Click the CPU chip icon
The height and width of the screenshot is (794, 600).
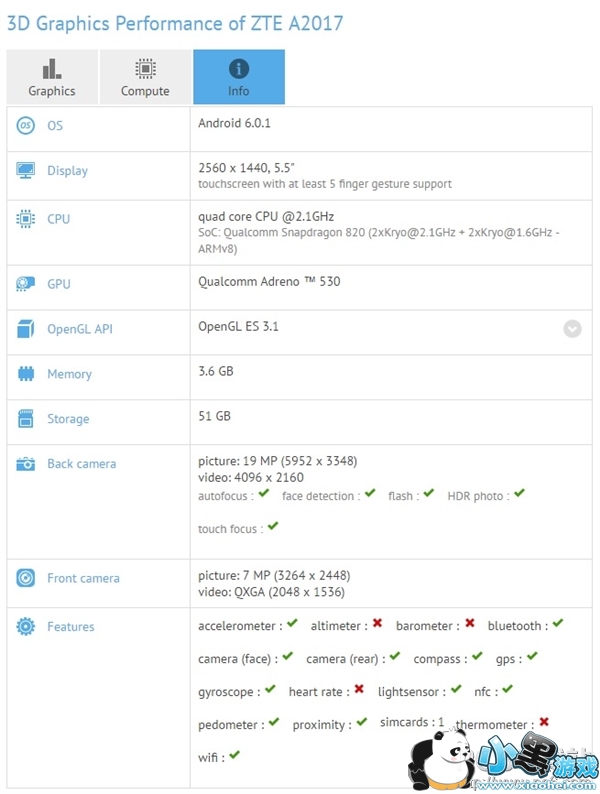tap(26, 219)
